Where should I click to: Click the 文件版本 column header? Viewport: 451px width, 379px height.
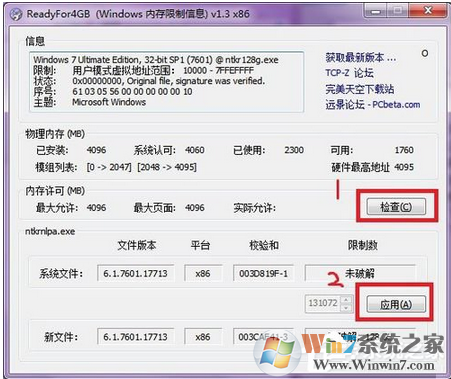pos(137,245)
